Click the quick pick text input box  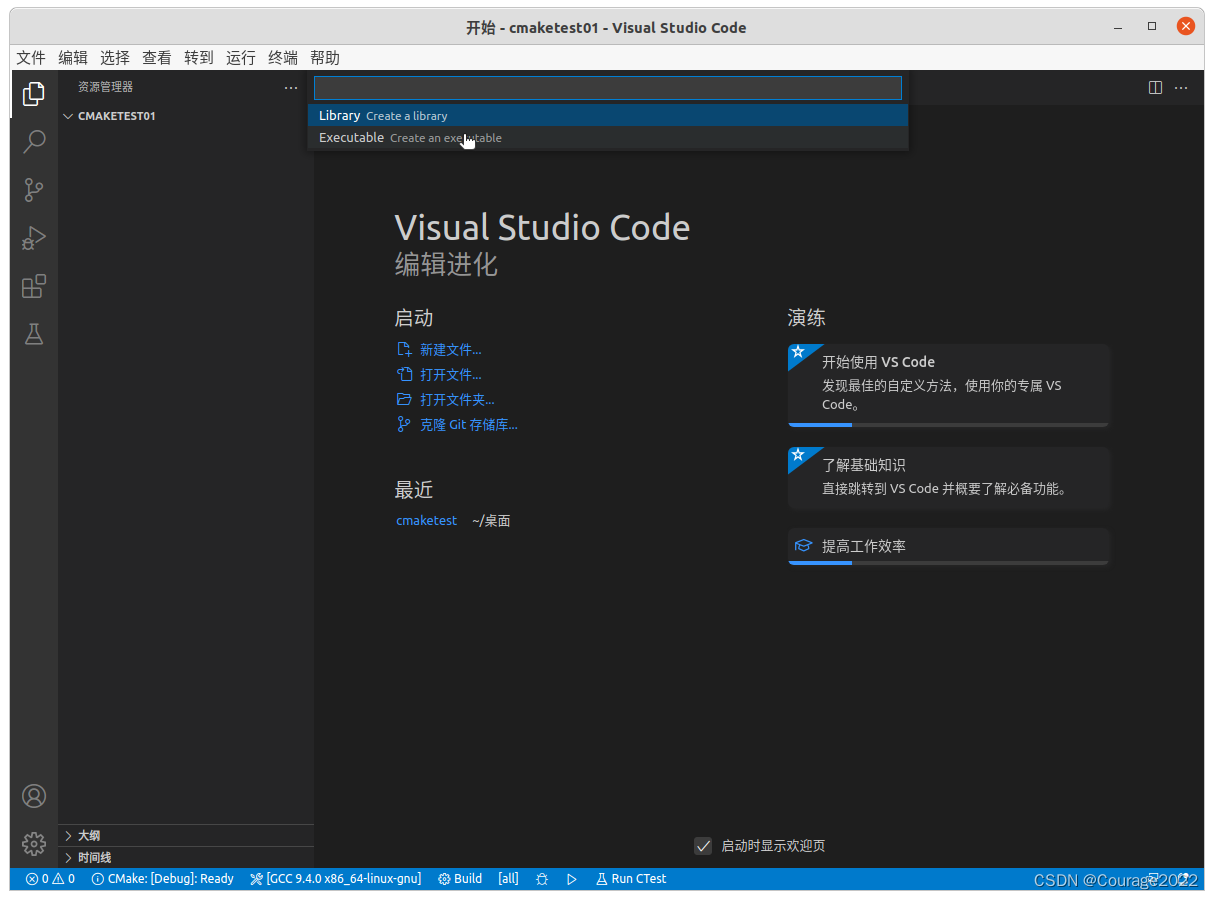pos(608,88)
